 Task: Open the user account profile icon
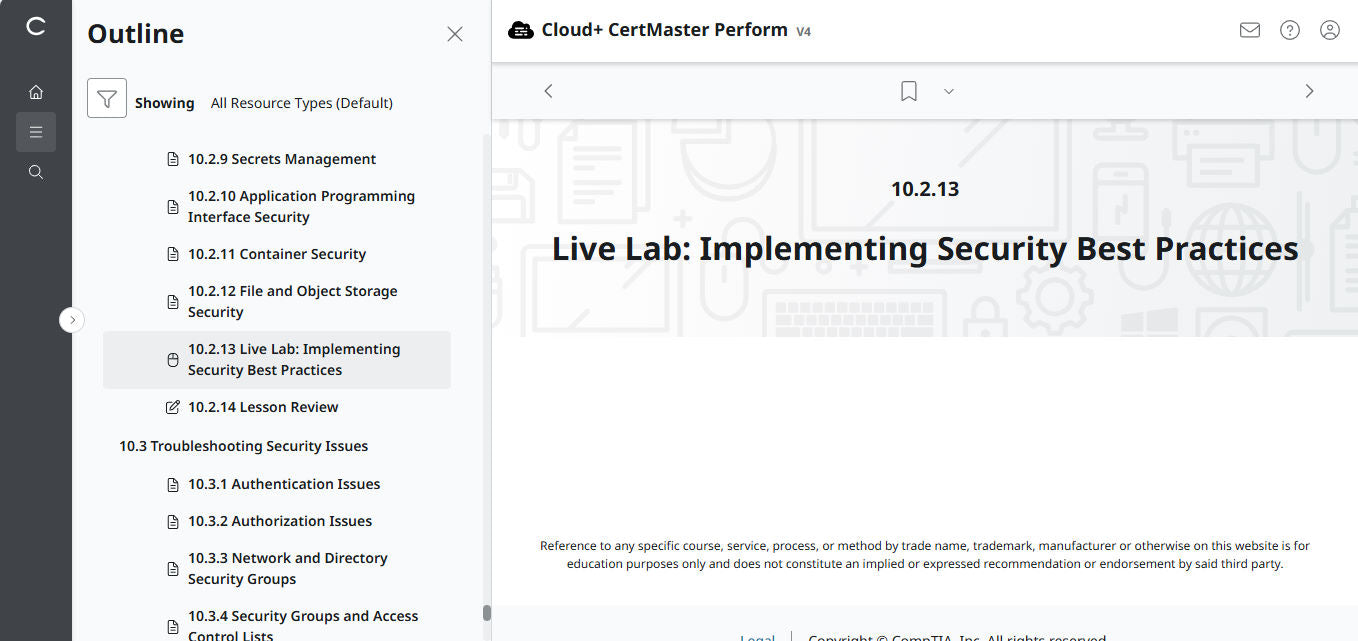tap(1329, 30)
